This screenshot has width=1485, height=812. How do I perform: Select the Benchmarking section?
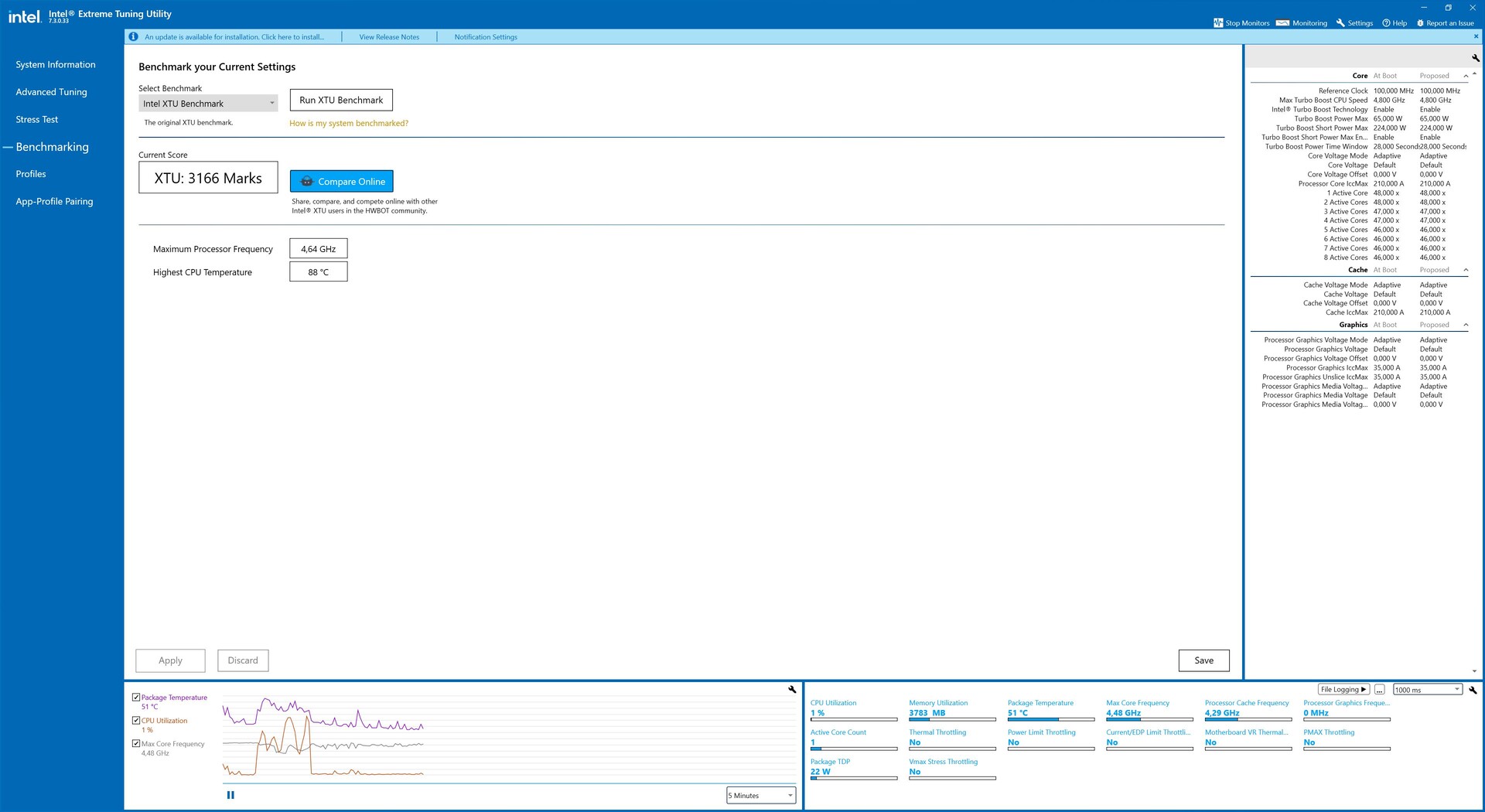pyautogui.click(x=53, y=147)
